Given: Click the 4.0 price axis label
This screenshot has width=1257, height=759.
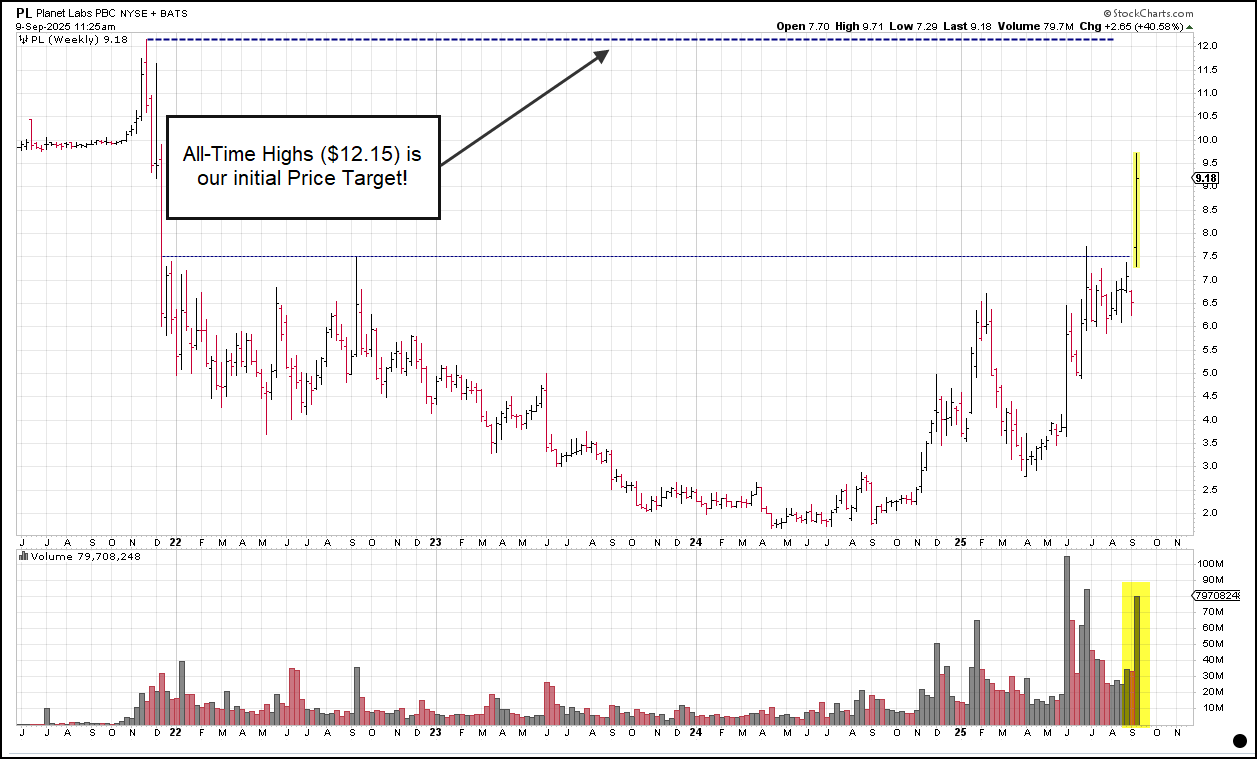Looking at the screenshot, I should (1208, 419).
